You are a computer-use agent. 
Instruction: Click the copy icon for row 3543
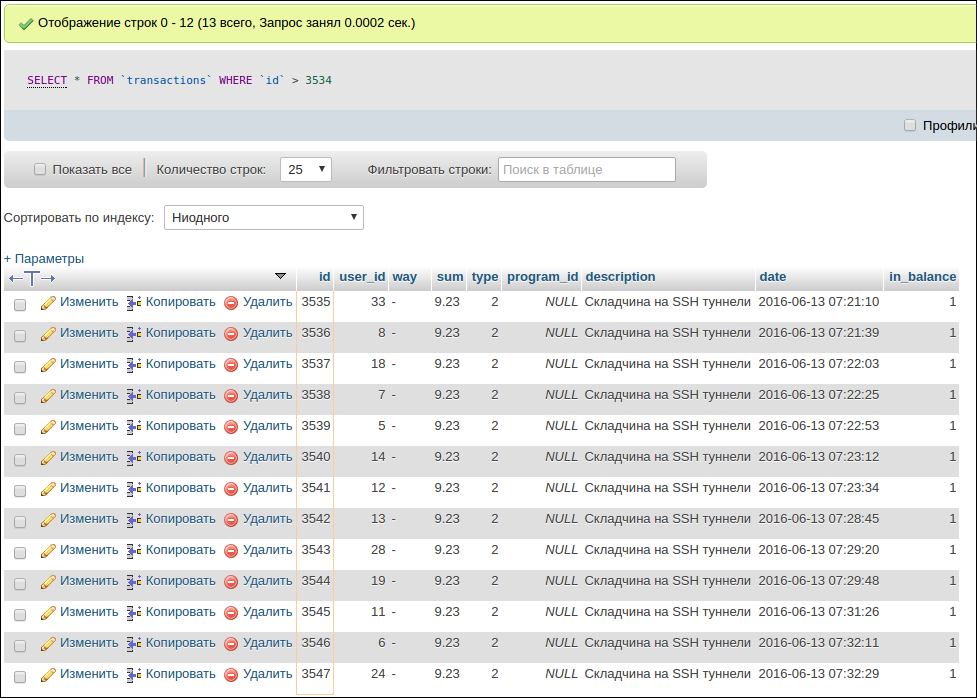coord(134,552)
